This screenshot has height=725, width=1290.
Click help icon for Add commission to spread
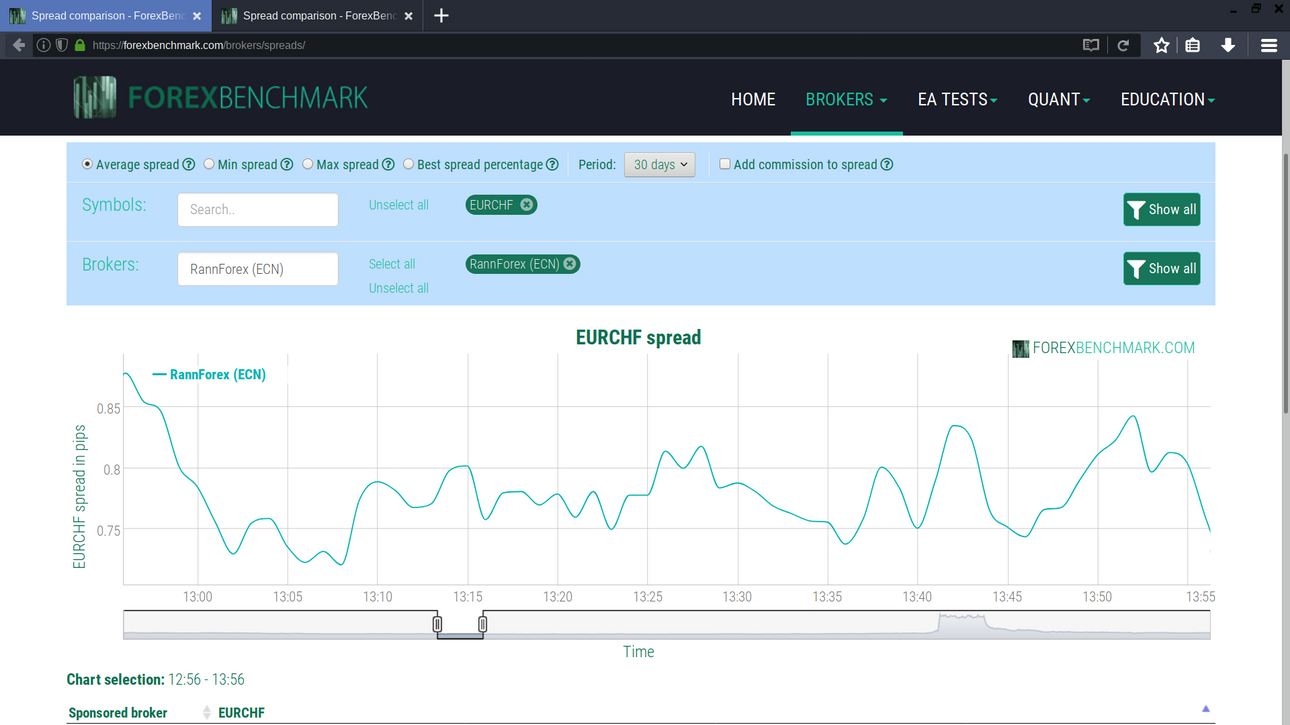tap(886, 165)
